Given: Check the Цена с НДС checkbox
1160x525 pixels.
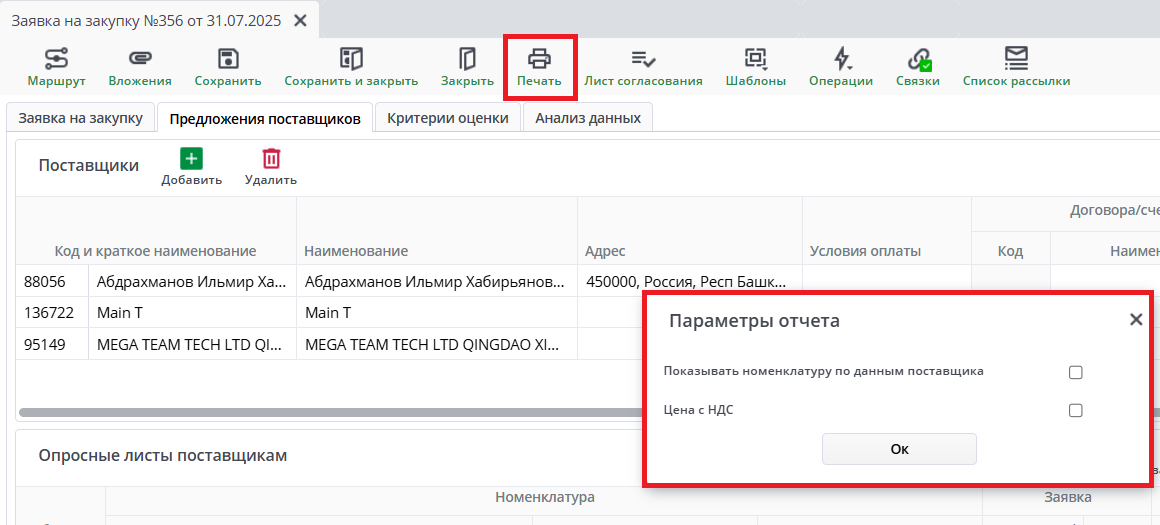Looking at the screenshot, I should tap(1076, 410).
